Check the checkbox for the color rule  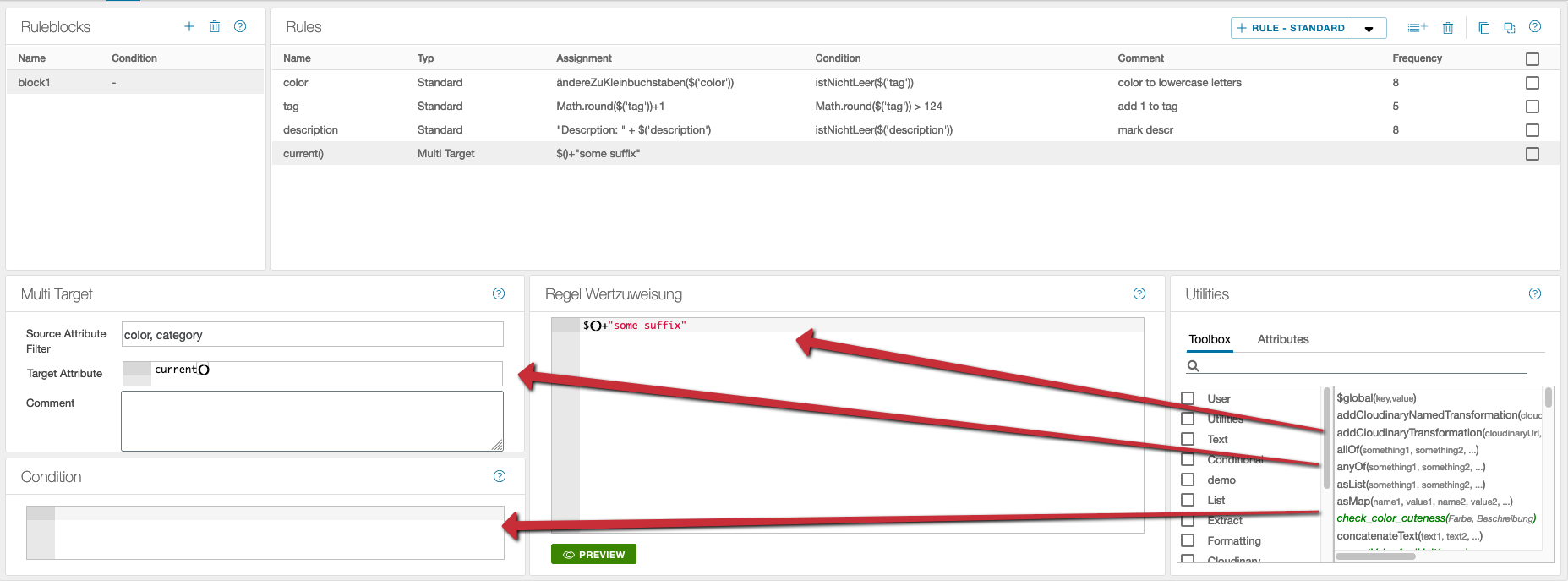pos(1532,83)
